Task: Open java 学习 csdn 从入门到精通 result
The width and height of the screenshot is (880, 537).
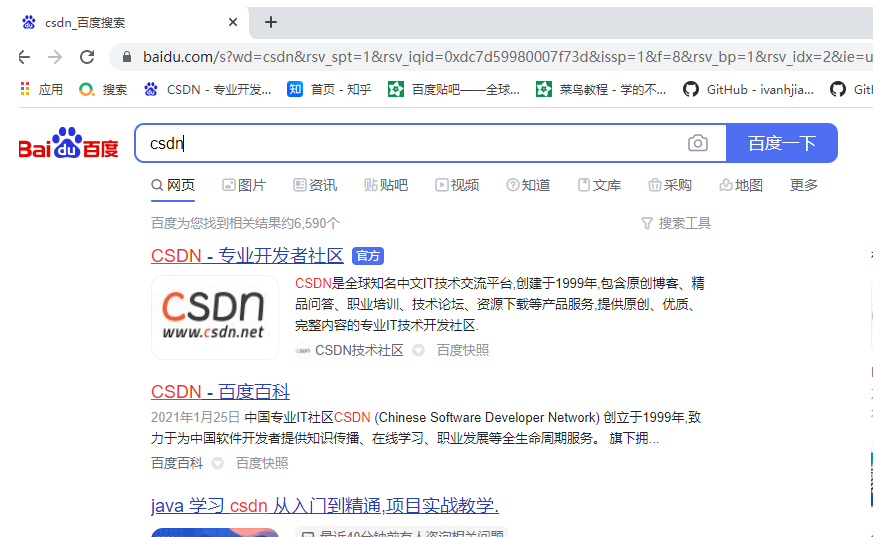Action: [x=324, y=506]
